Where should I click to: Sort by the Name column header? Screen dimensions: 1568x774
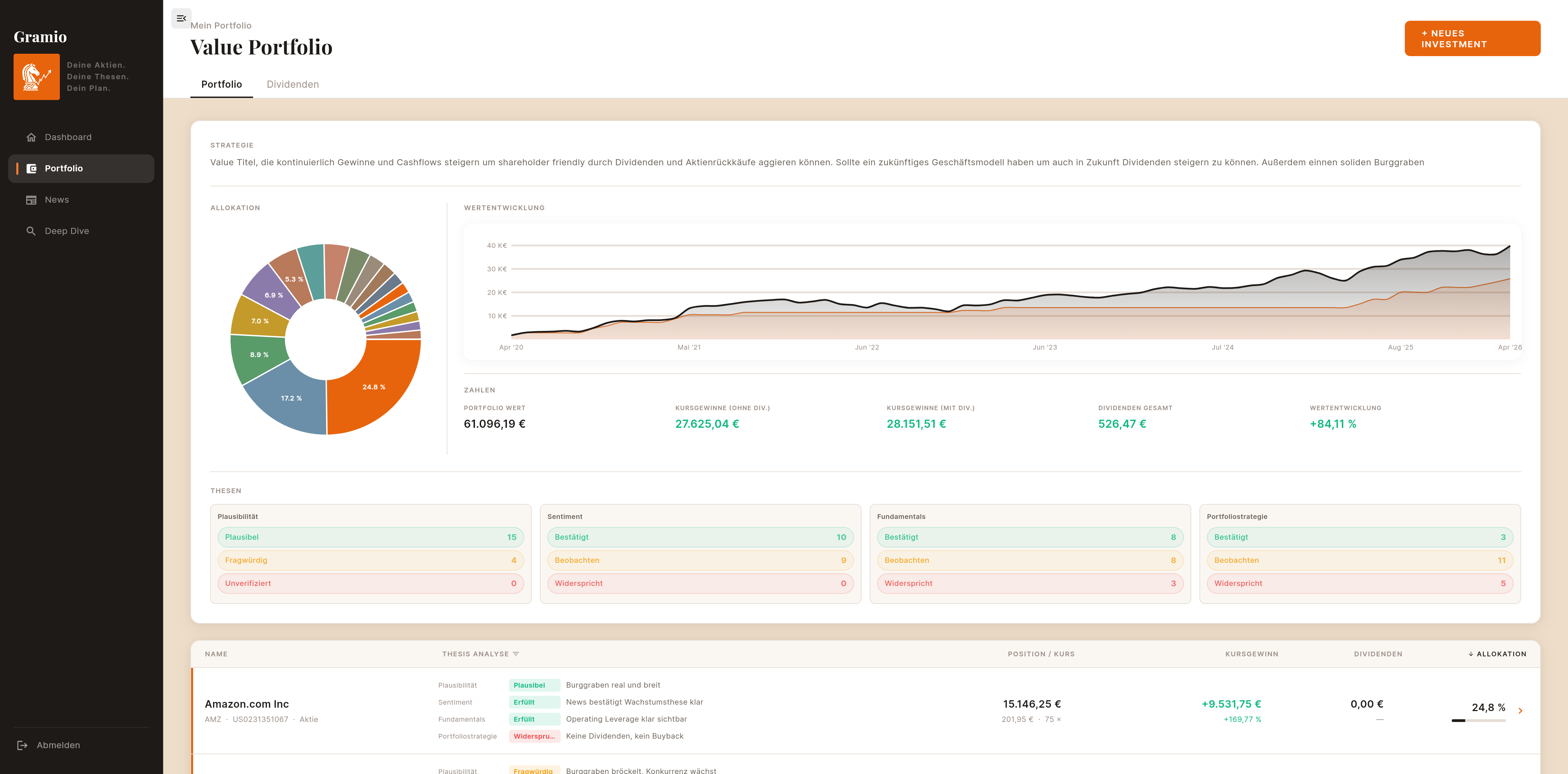[x=216, y=654]
